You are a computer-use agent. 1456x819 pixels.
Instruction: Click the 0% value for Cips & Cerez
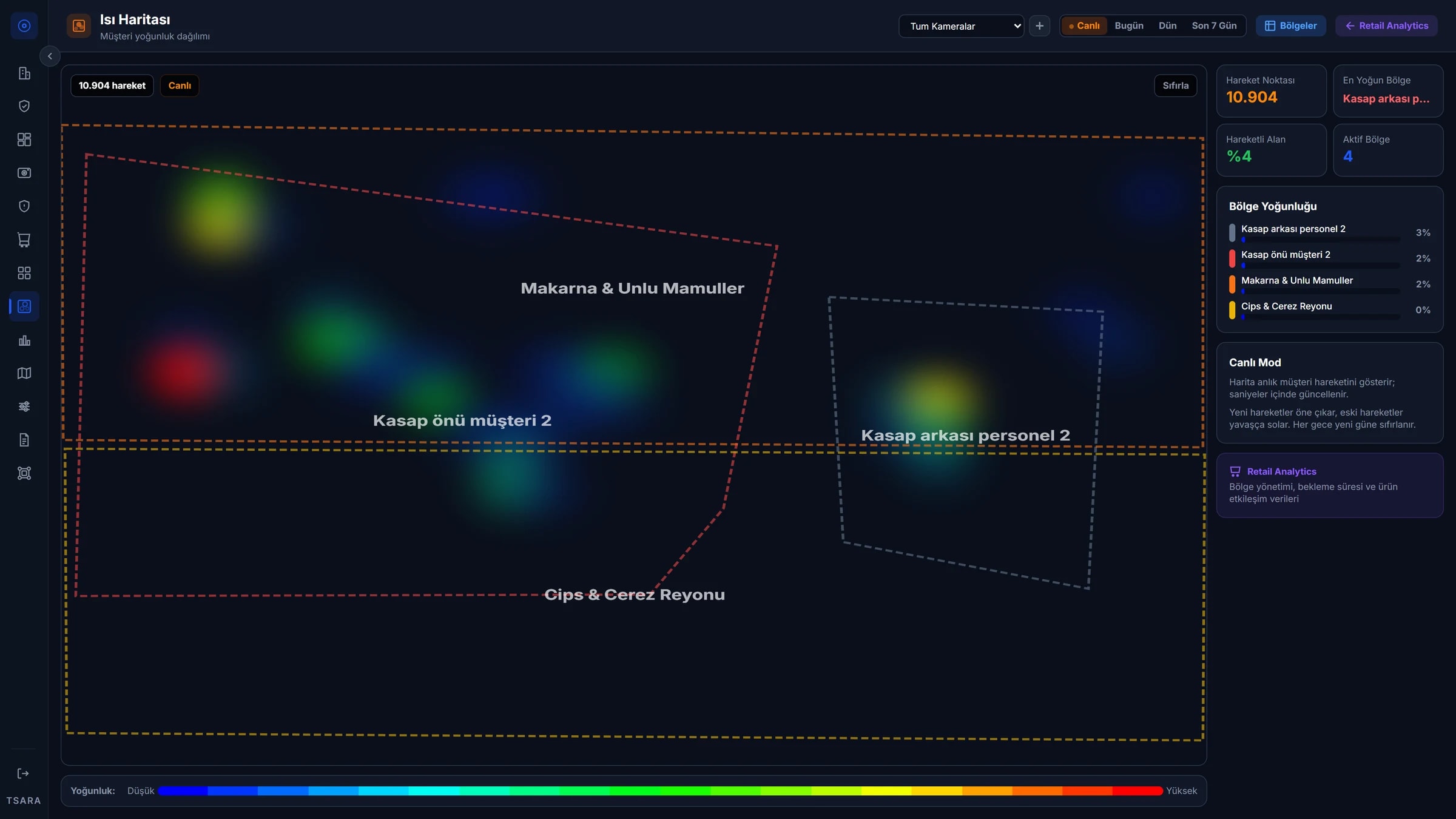pos(1423,310)
